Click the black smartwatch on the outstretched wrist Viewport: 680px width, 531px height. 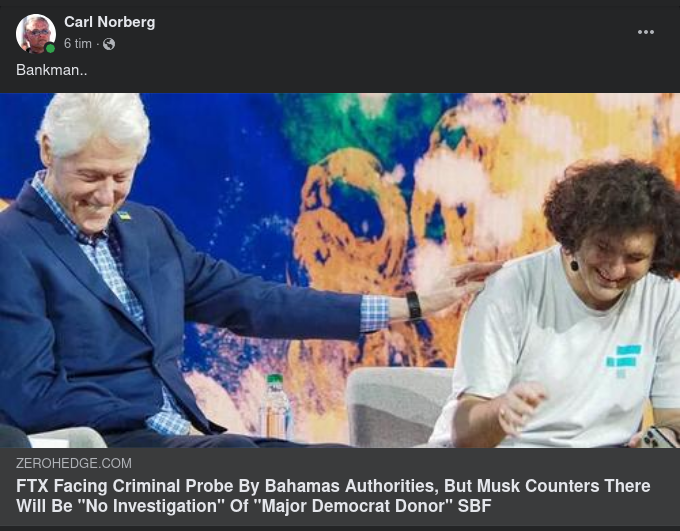[413, 305]
